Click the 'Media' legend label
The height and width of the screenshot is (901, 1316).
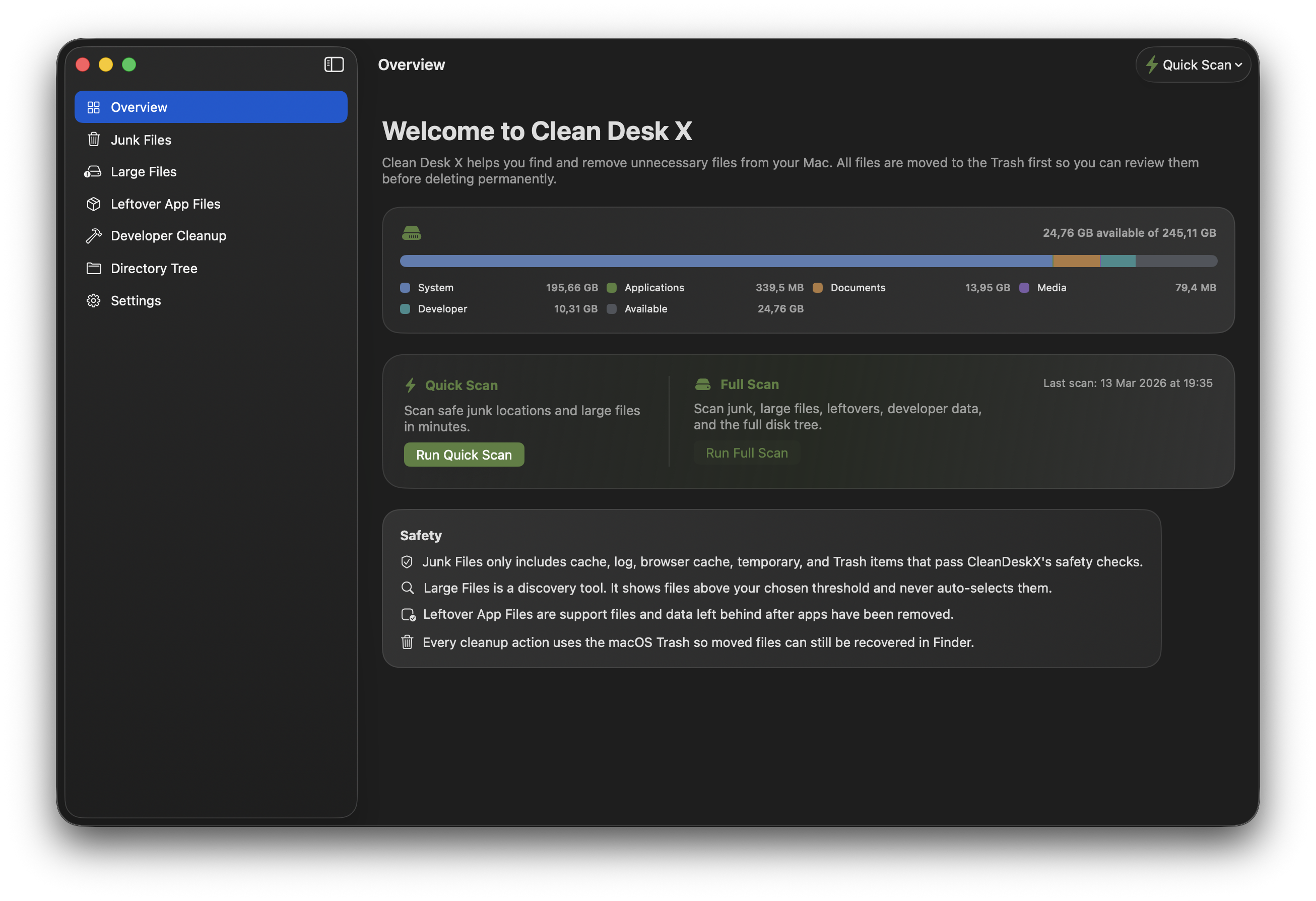[1051, 288]
